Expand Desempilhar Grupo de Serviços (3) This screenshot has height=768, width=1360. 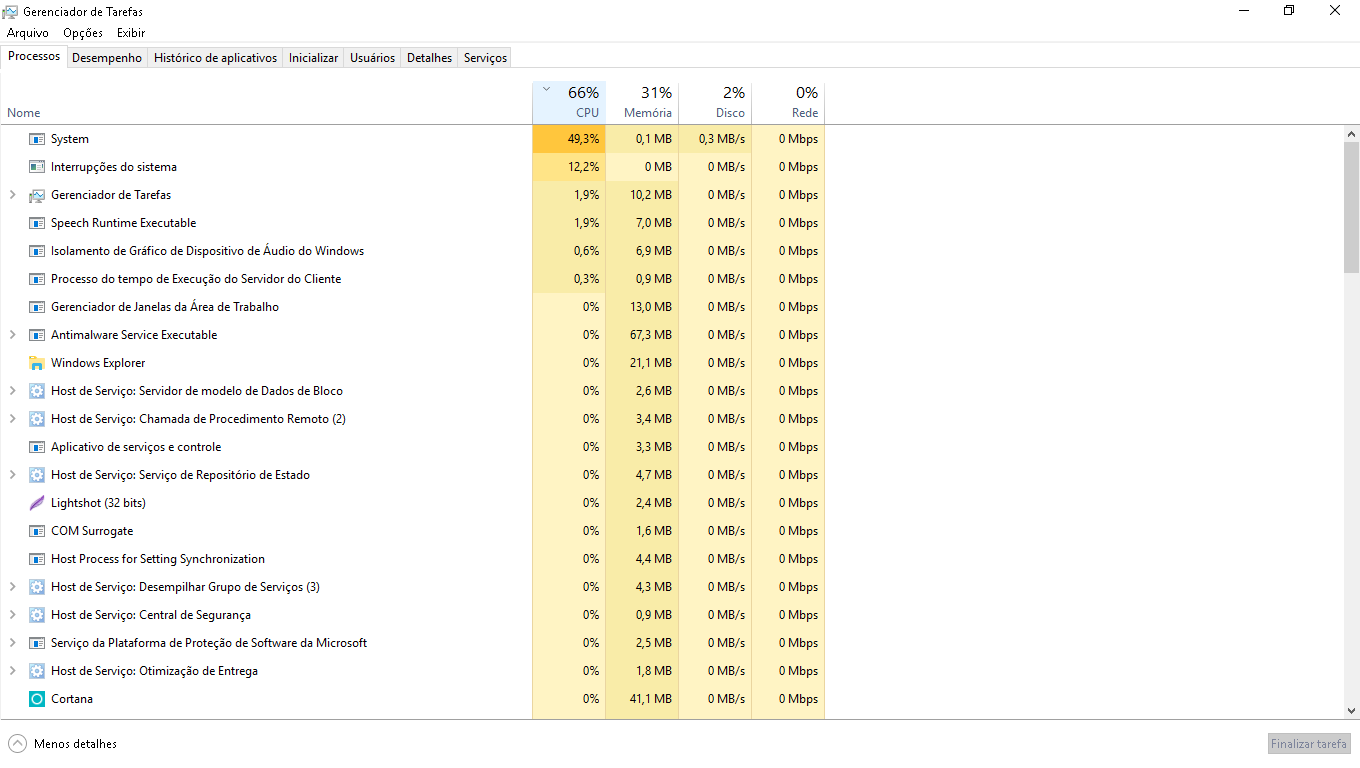12,587
